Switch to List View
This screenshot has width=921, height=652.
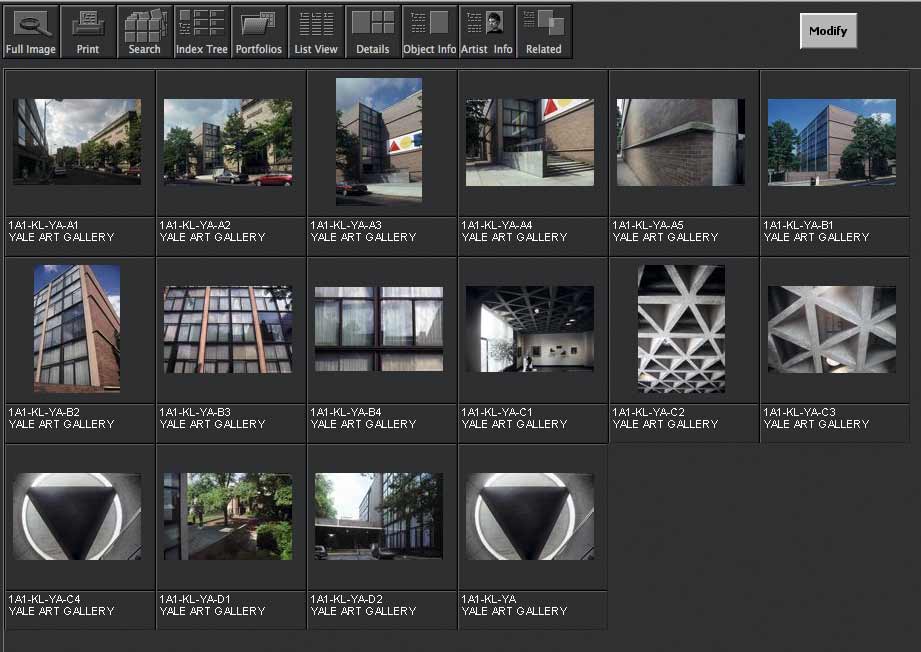(315, 31)
